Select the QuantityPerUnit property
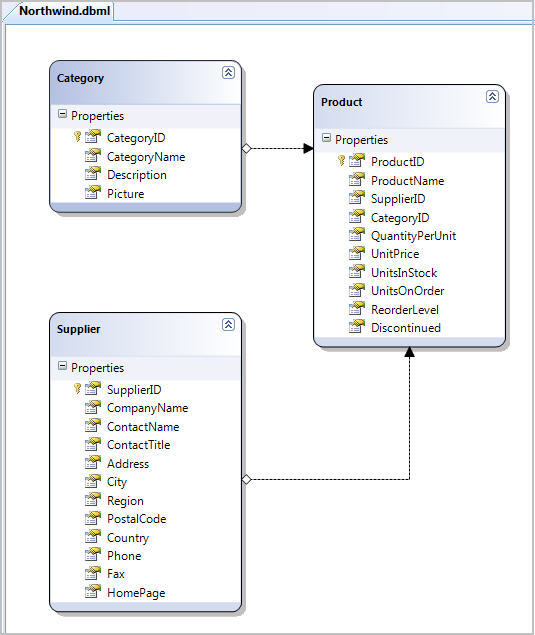The height and width of the screenshot is (635, 535). click(x=414, y=236)
